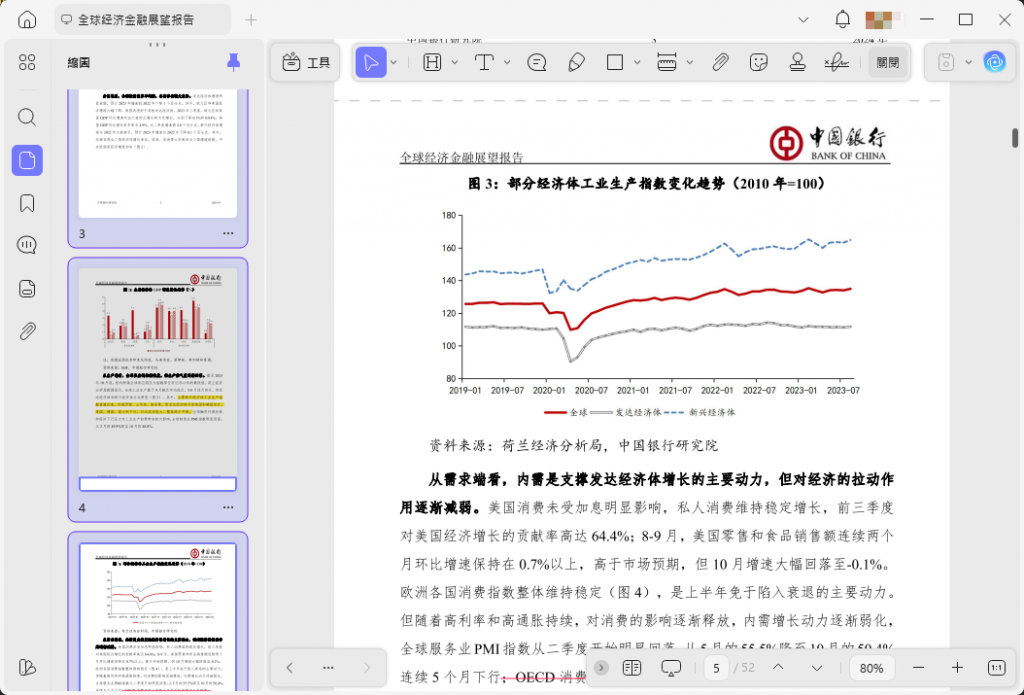Zoom in with the plus button
The height and width of the screenshot is (695, 1024).
tap(957, 668)
